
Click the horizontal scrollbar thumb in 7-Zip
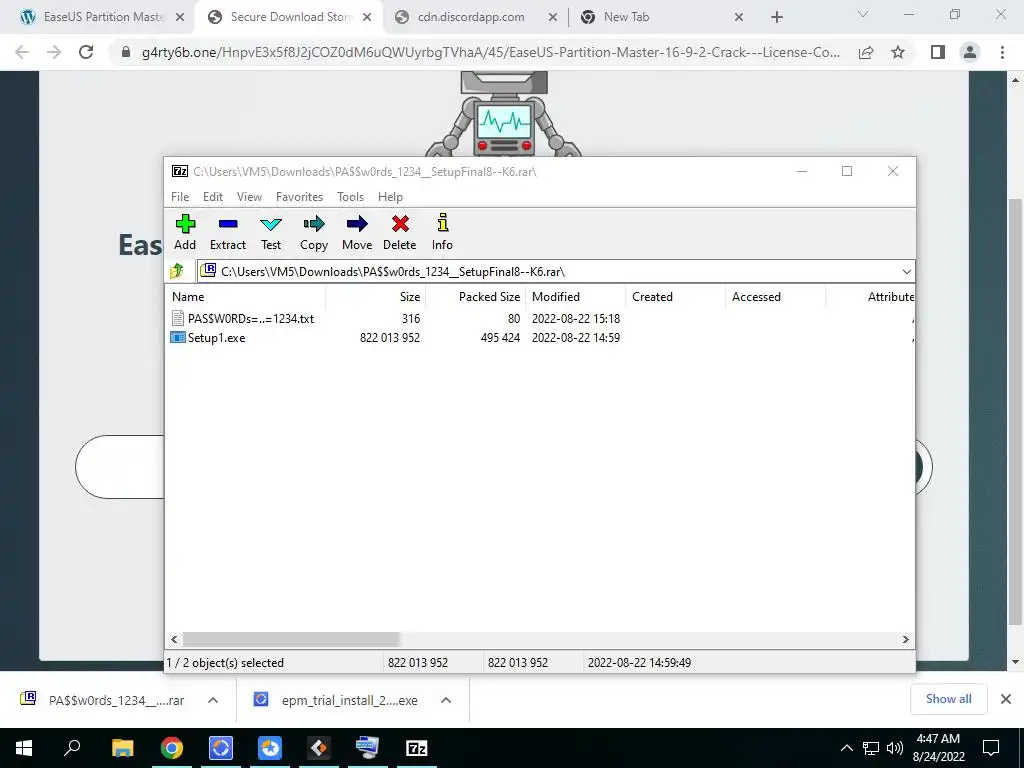point(291,639)
